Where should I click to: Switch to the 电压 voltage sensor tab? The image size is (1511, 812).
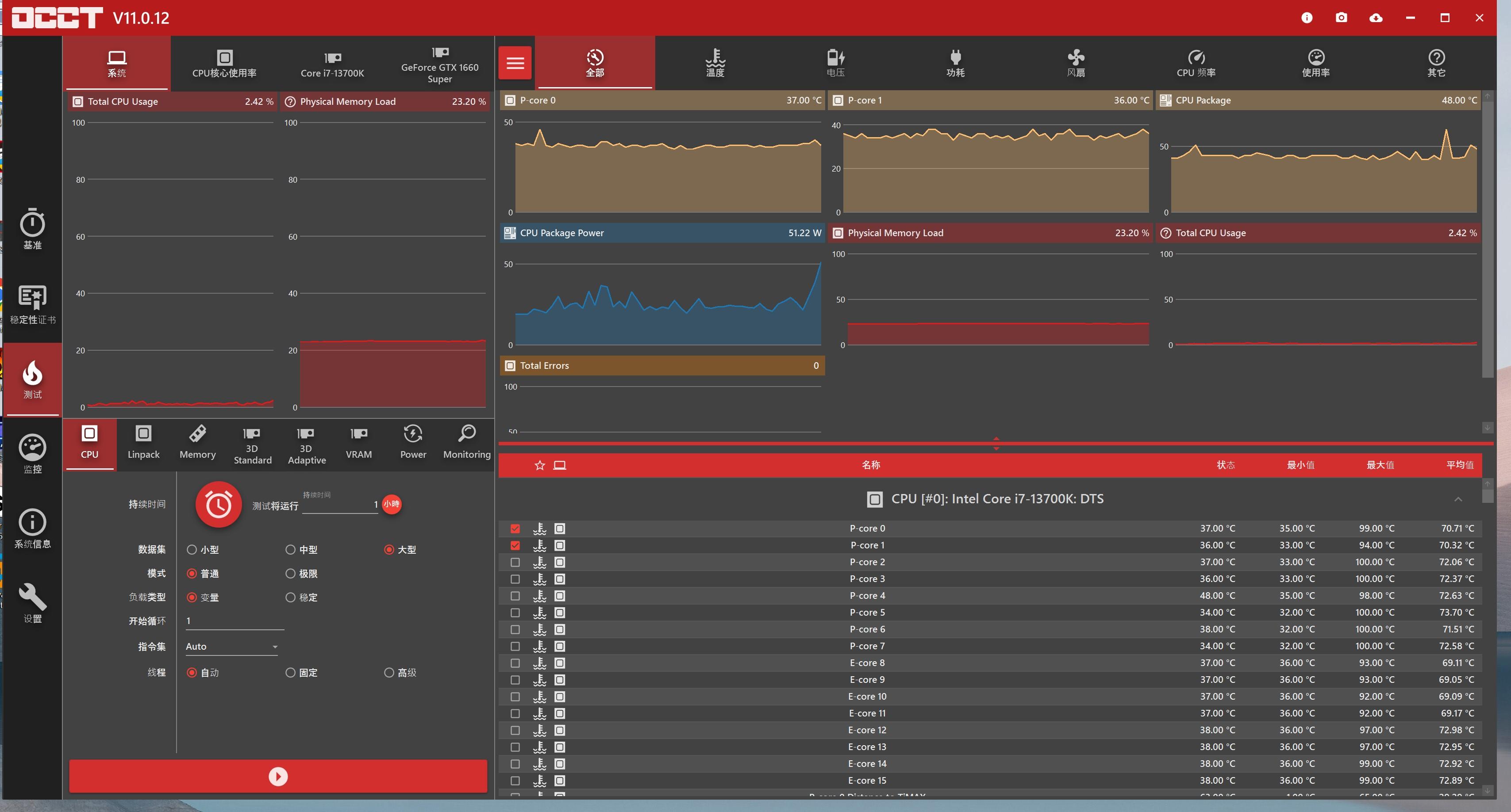coord(835,63)
